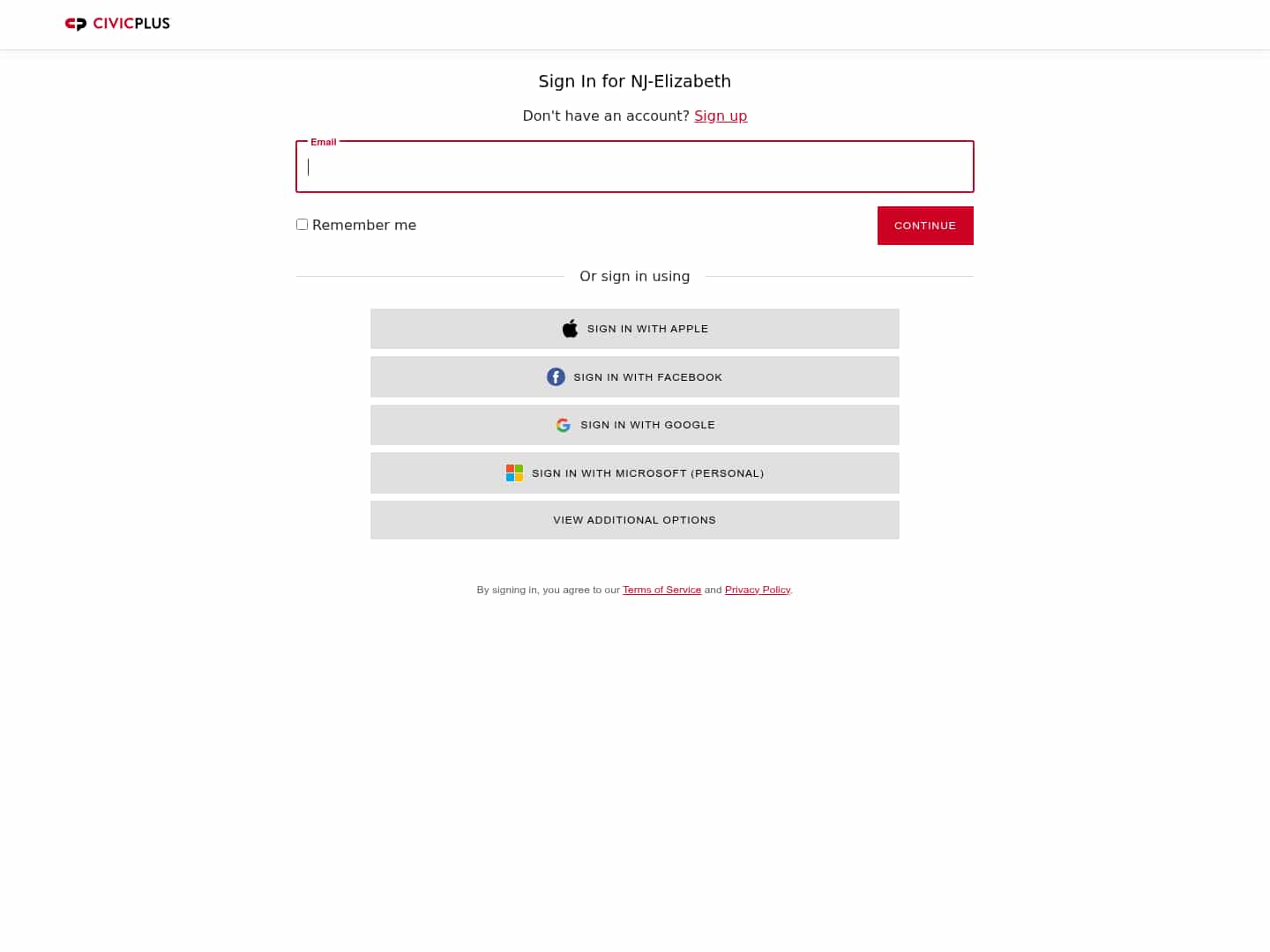Place cursor in the Email input field
1270x952 pixels.
pyautogui.click(x=634, y=167)
